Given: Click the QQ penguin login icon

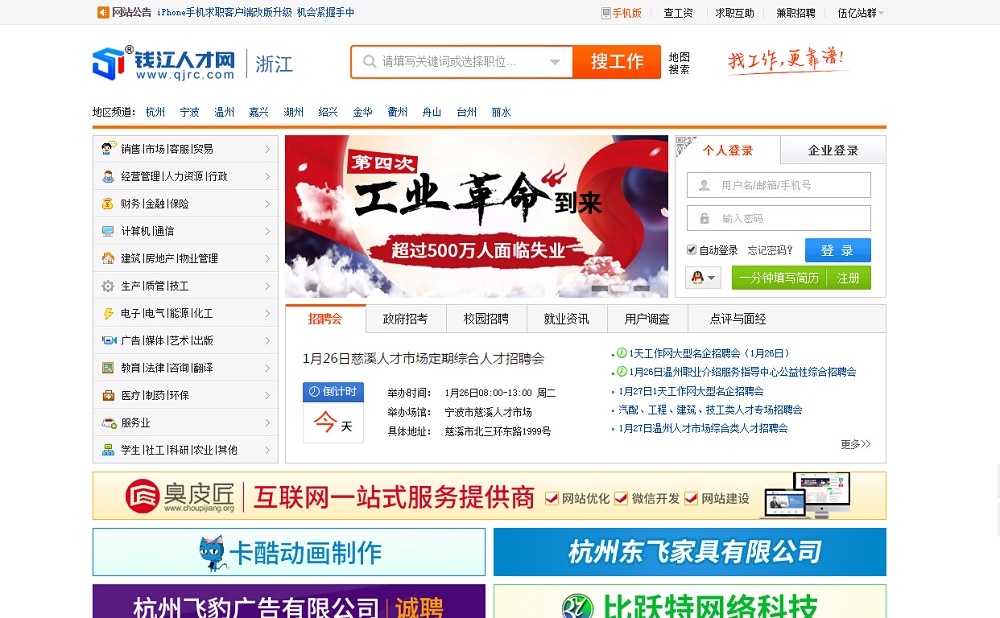Looking at the screenshot, I should pos(697,278).
